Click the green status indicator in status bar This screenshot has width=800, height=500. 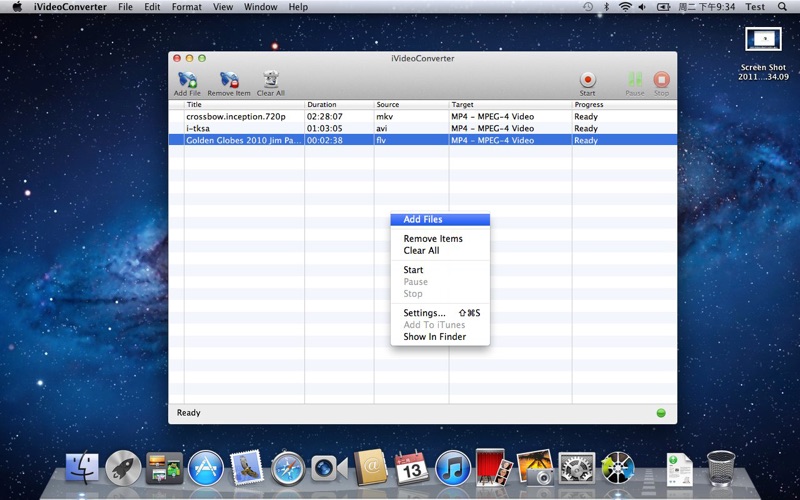pyautogui.click(x=661, y=413)
